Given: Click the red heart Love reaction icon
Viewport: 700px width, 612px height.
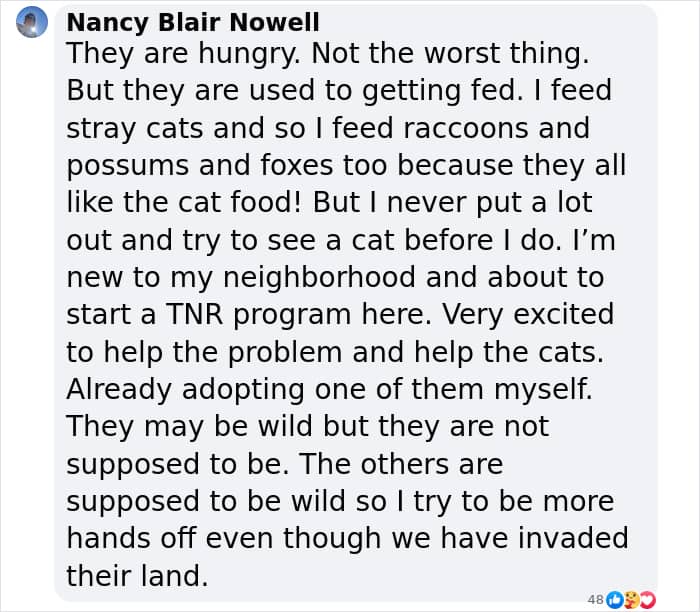Looking at the screenshot, I should 646,600.
